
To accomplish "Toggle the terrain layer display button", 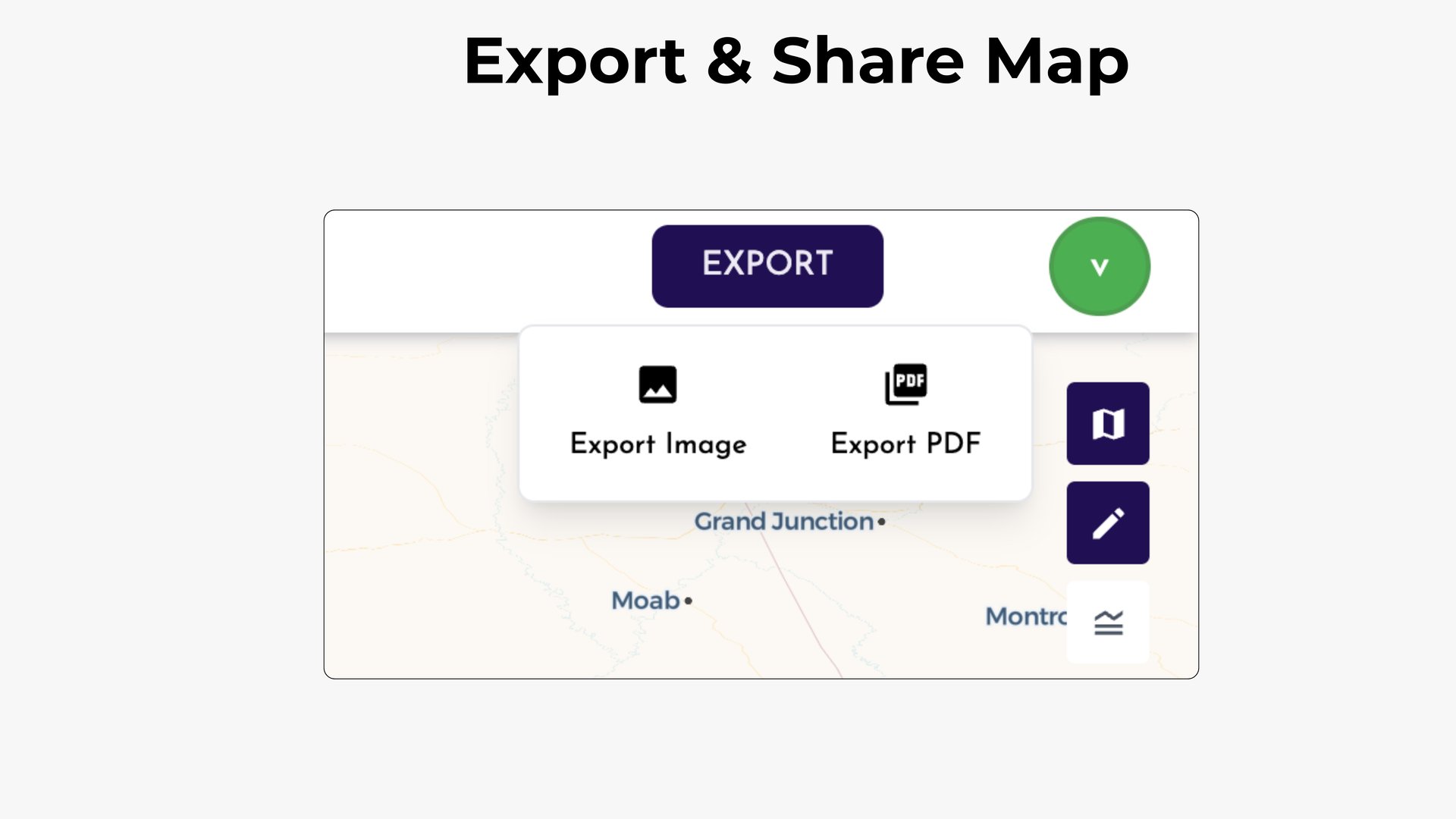I will tap(1107, 621).
